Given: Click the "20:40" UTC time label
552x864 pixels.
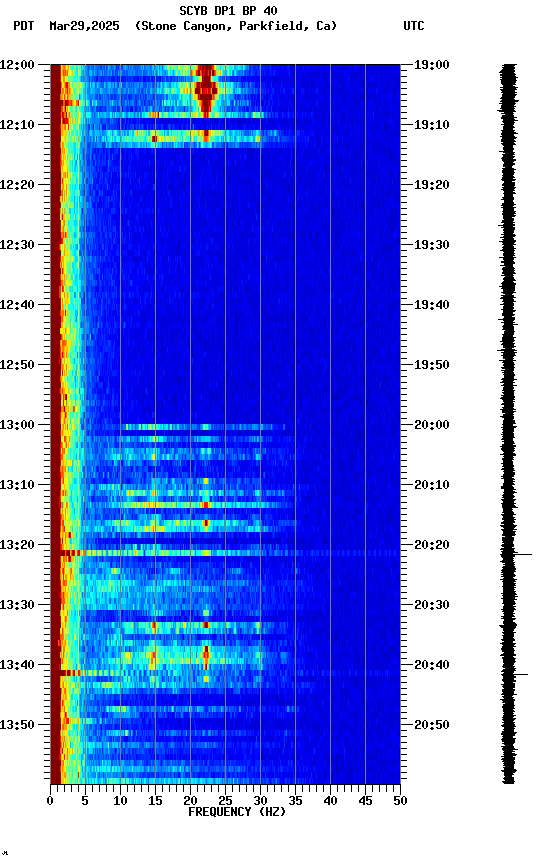Looking at the screenshot, I should tap(432, 665).
